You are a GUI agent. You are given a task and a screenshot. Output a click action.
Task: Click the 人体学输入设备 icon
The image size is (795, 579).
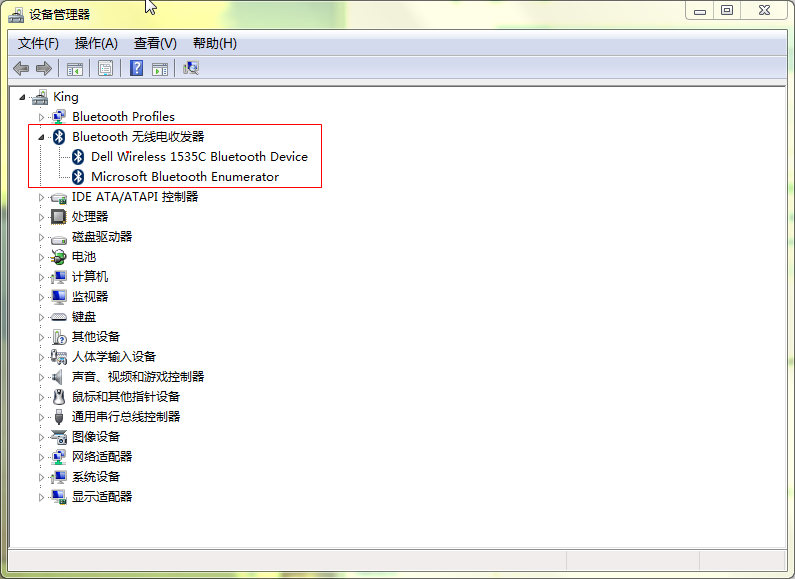58,357
